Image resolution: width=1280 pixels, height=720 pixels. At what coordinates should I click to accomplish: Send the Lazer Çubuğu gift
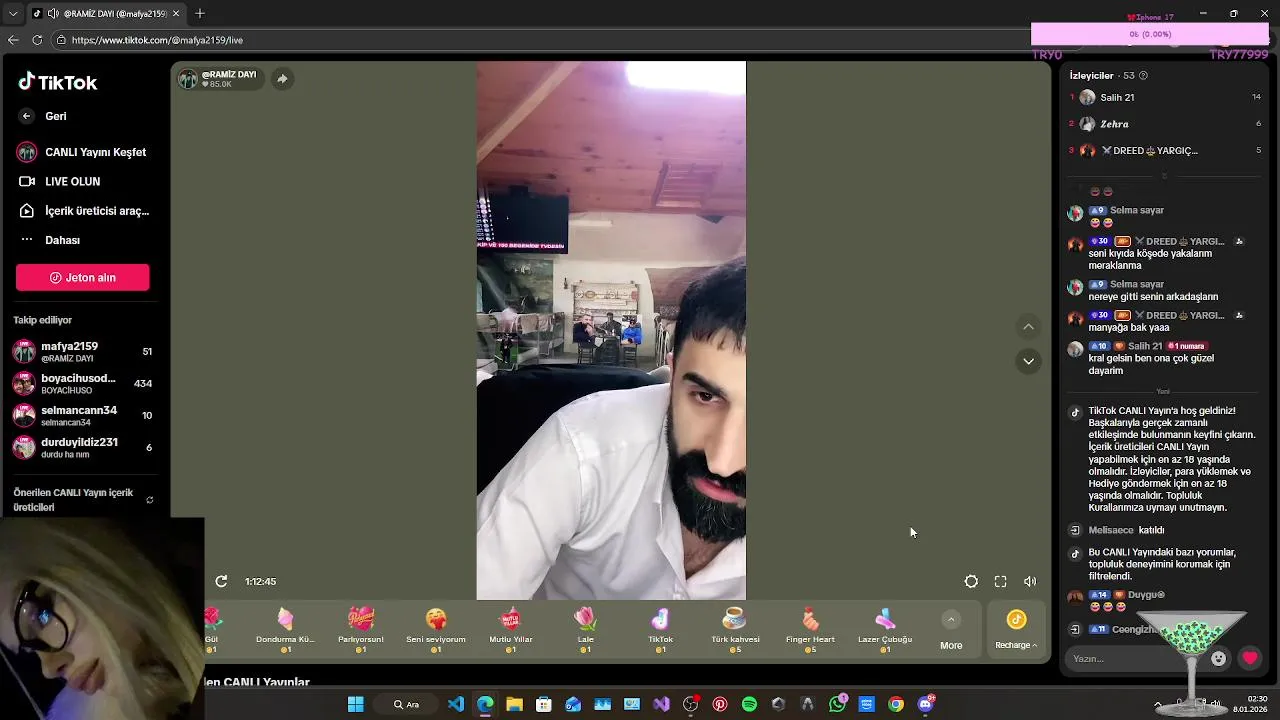tap(885, 630)
